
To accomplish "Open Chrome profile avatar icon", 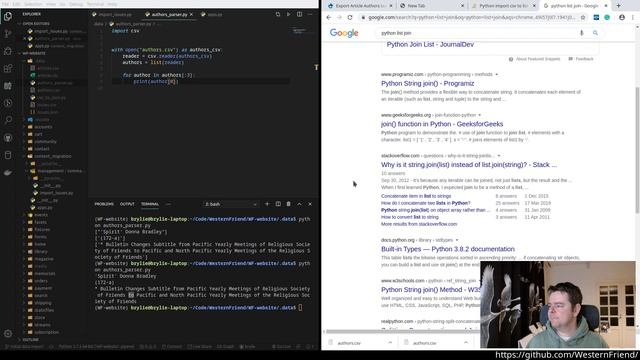I will (622, 18).
